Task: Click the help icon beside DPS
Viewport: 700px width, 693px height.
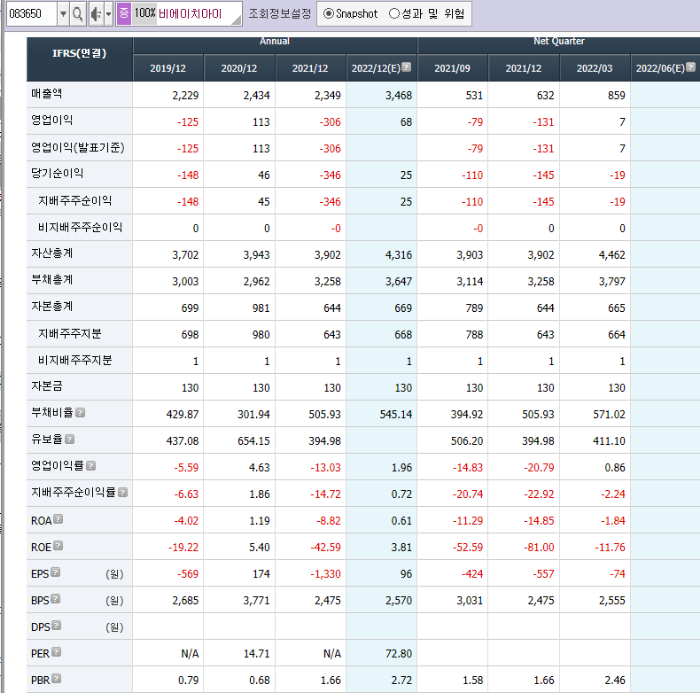Action: pyautogui.click(x=56, y=625)
